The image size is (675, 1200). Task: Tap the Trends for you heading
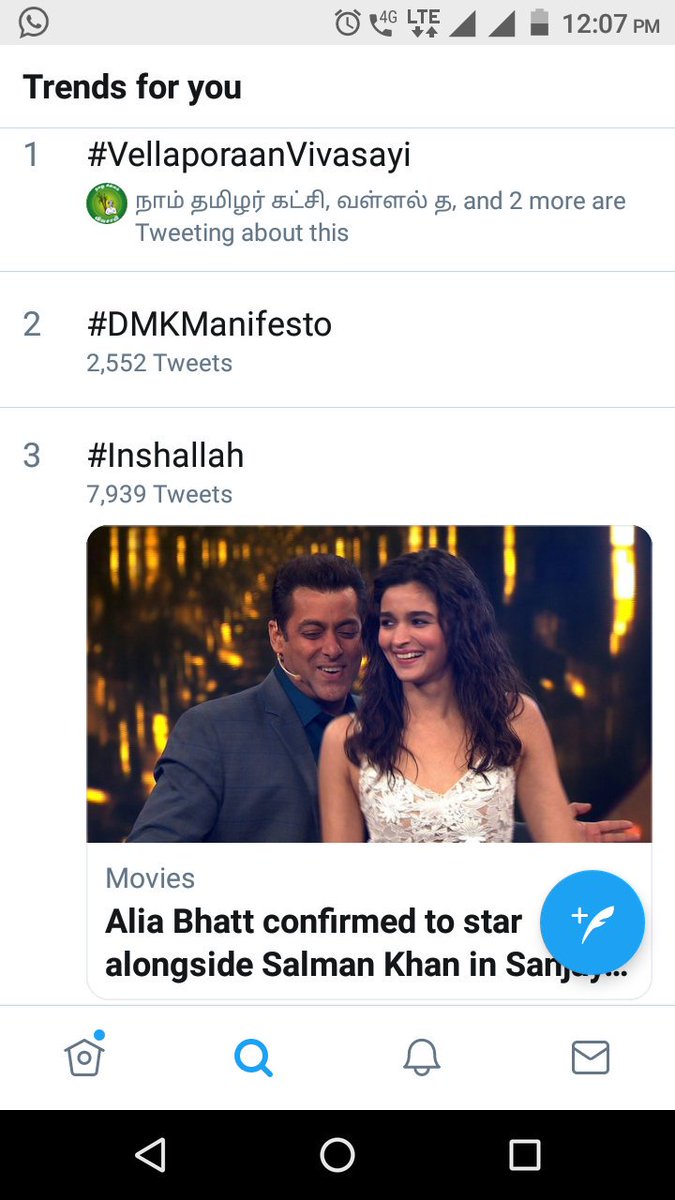(x=132, y=87)
